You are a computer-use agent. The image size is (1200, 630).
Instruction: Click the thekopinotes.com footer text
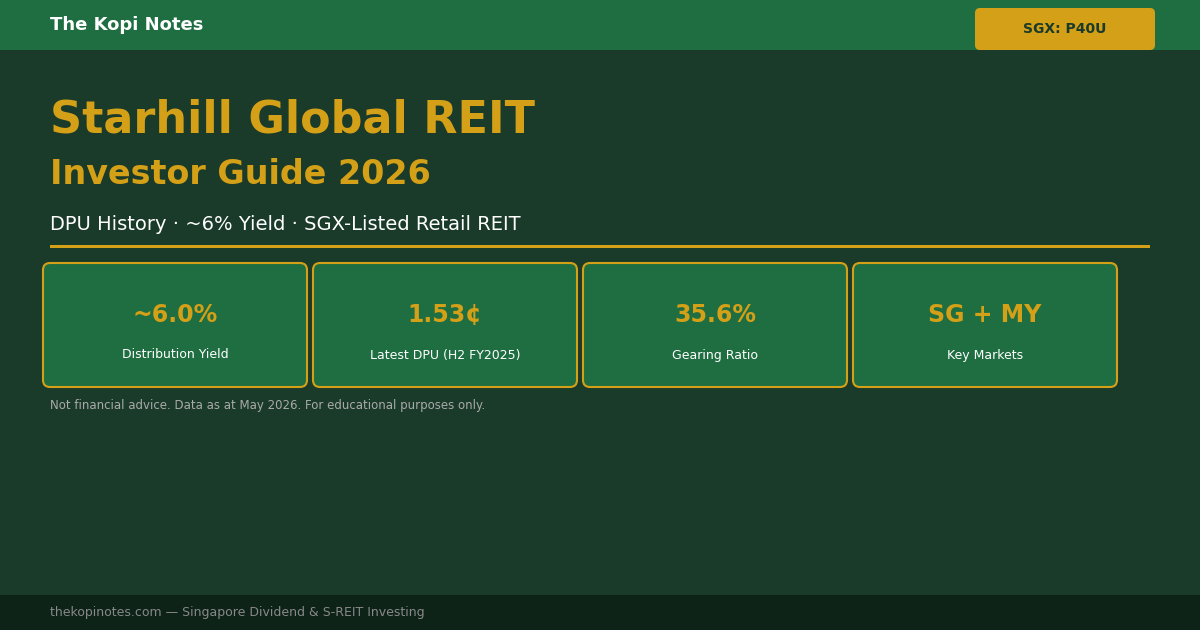pyautogui.click(x=237, y=612)
